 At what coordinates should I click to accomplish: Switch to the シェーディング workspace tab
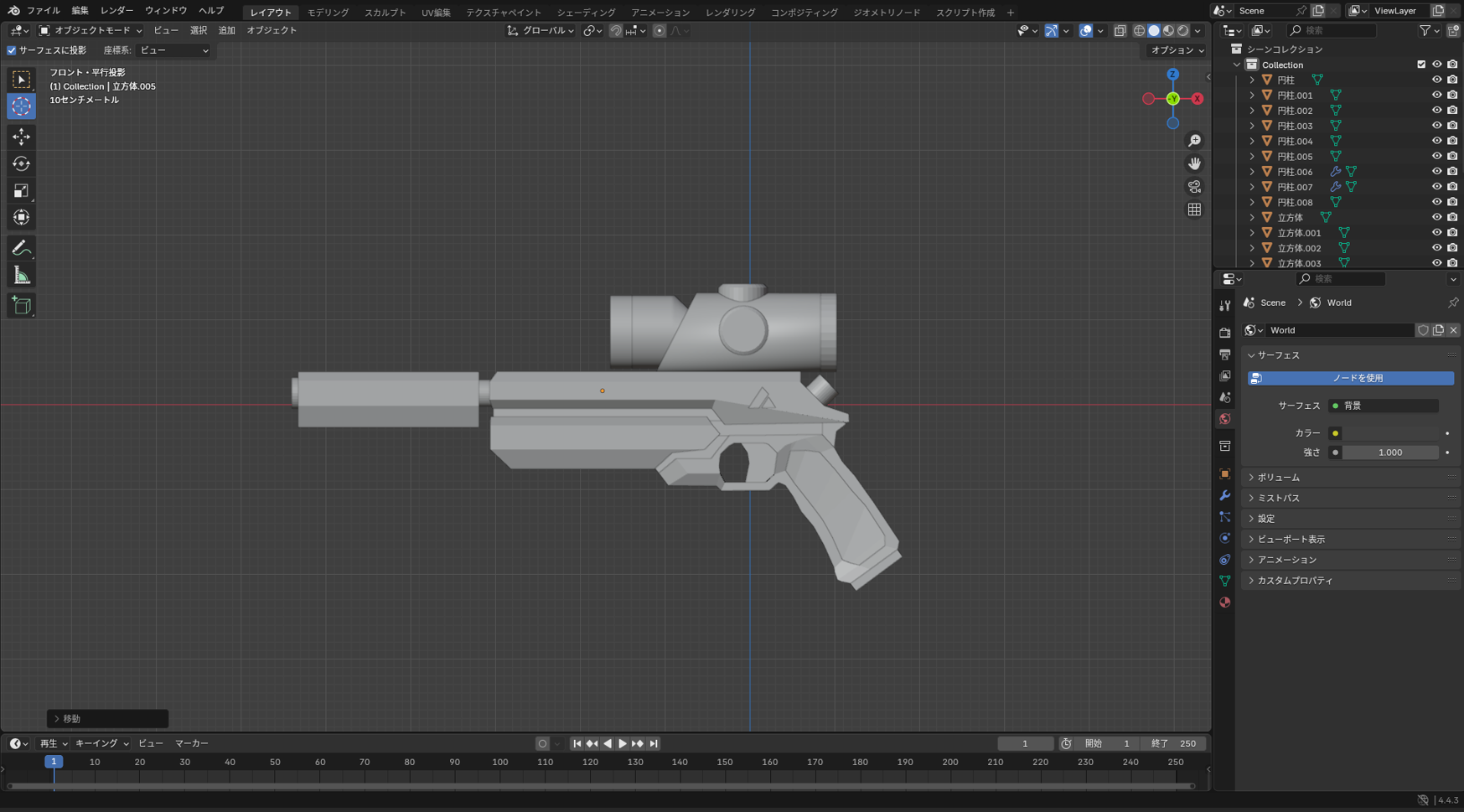point(585,12)
